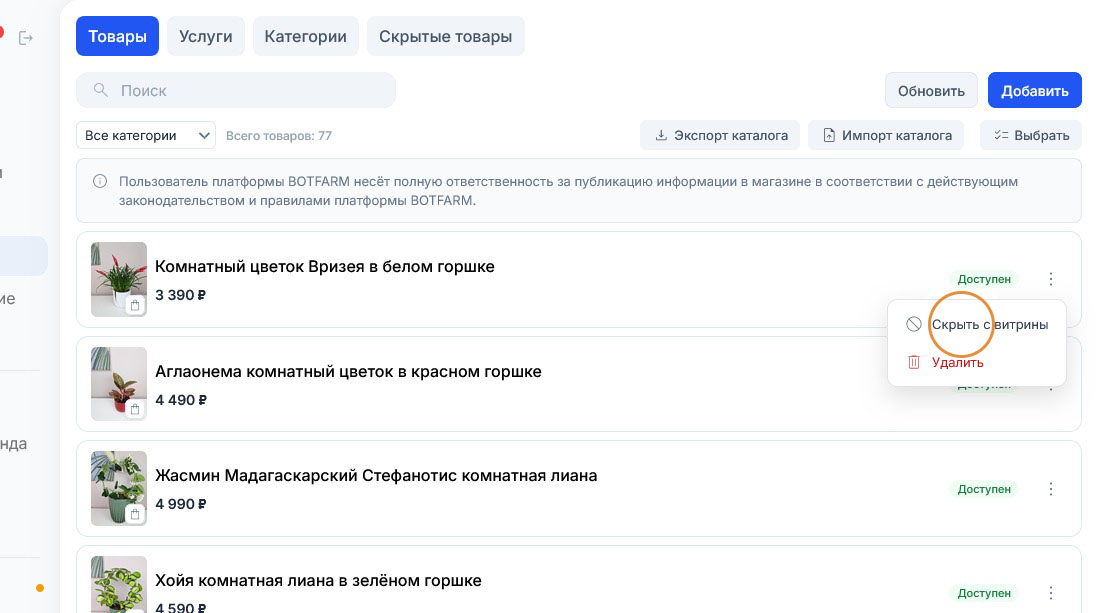Focus the Поиск search field

click(x=236, y=90)
